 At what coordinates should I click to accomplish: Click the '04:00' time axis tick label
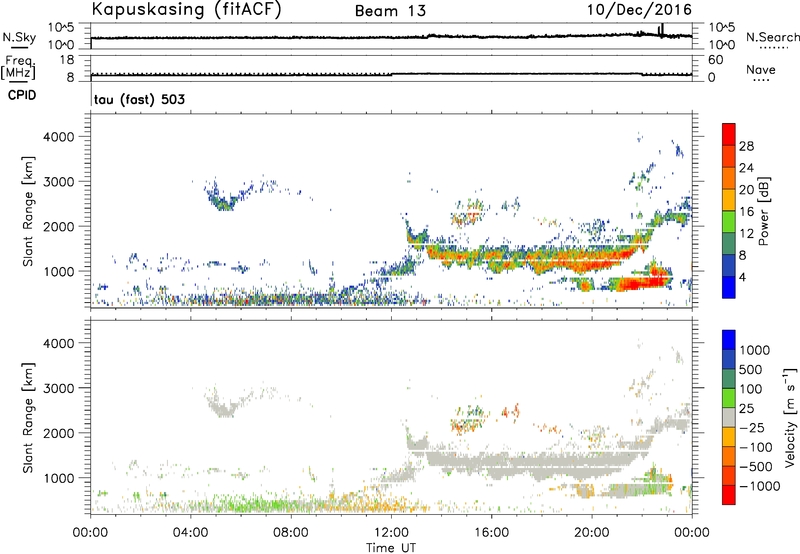coord(190,533)
